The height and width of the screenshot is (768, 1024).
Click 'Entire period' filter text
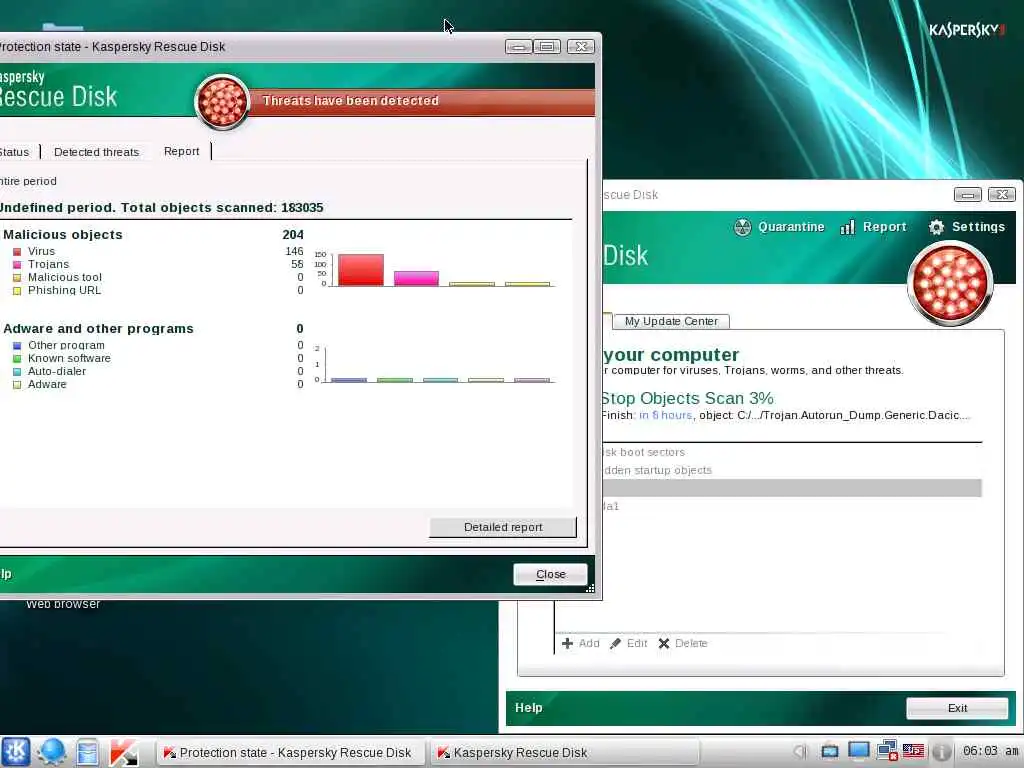coord(28,181)
